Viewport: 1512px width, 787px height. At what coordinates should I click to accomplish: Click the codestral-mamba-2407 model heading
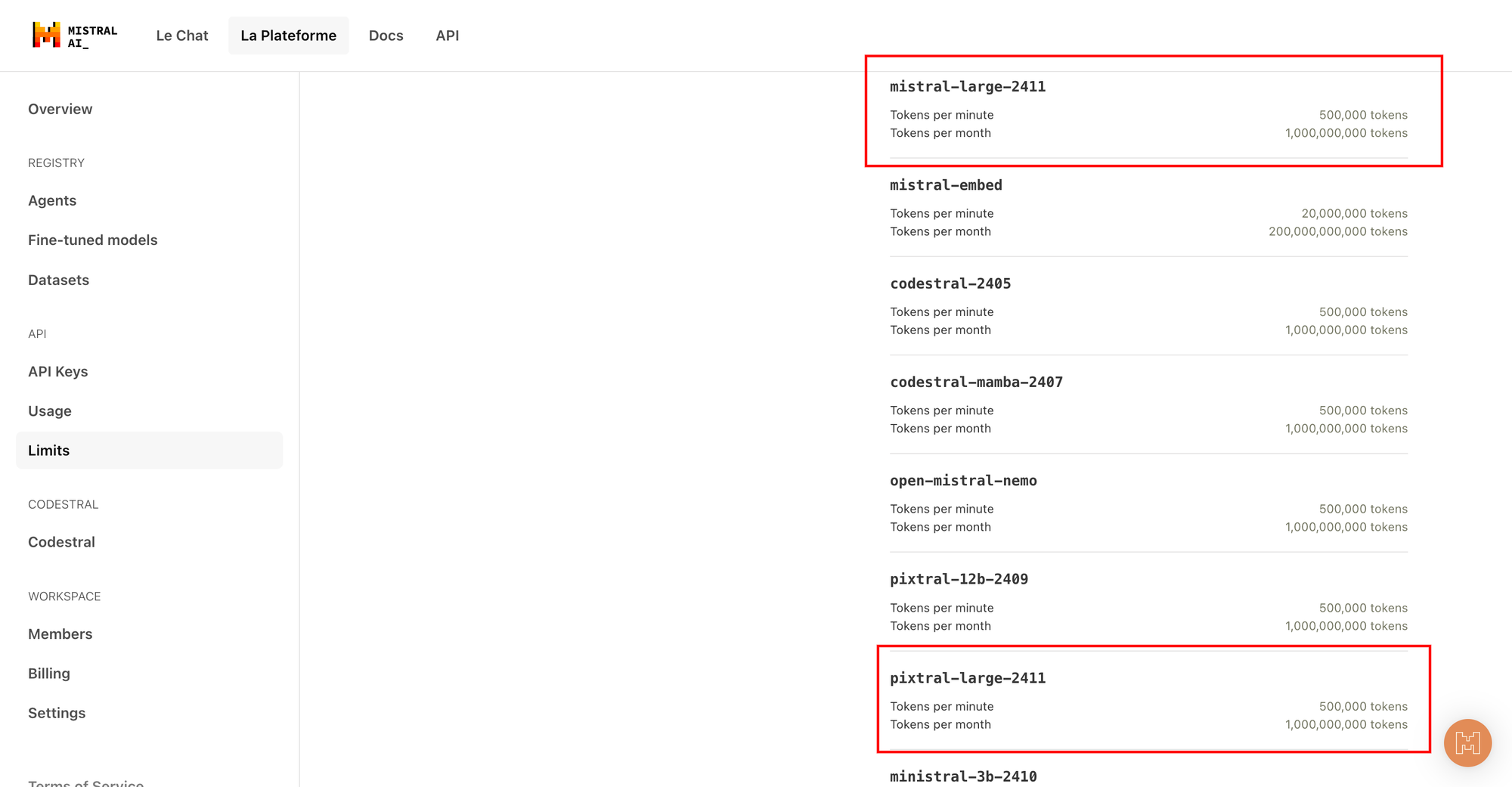[977, 383]
